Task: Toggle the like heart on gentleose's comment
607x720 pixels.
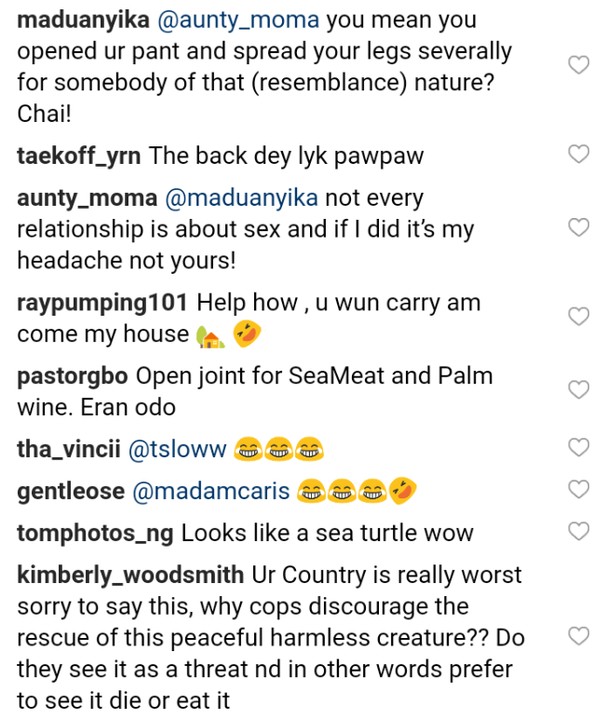Action: coord(577,488)
